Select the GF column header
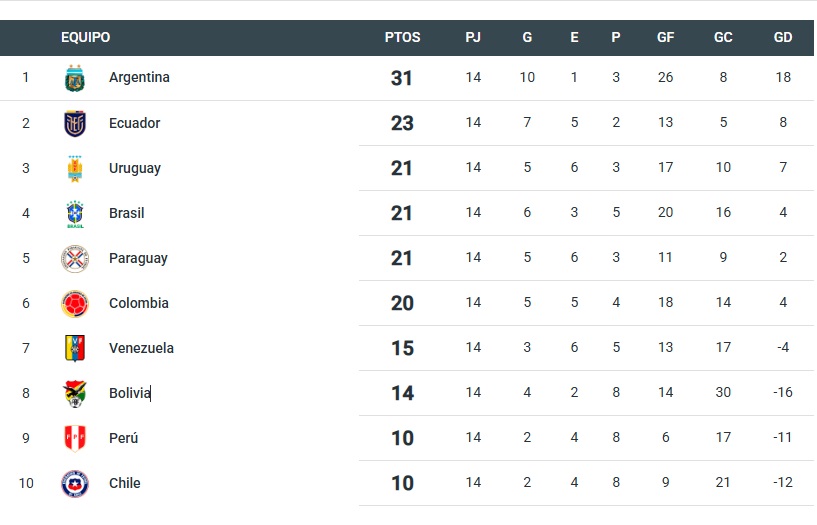This screenshot has height=525, width=817. 665,38
